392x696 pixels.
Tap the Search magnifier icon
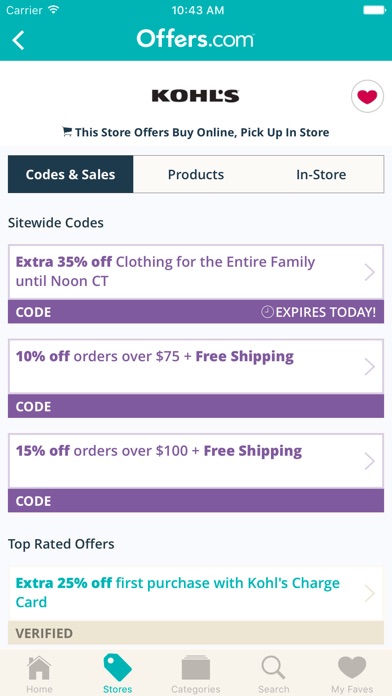(x=273, y=668)
